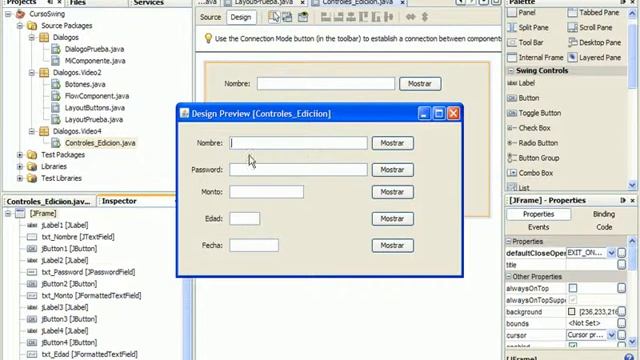Switch to the Design editor tab
Image resolution: width=640 pixels, height=360 pixels.
[241, 17]
